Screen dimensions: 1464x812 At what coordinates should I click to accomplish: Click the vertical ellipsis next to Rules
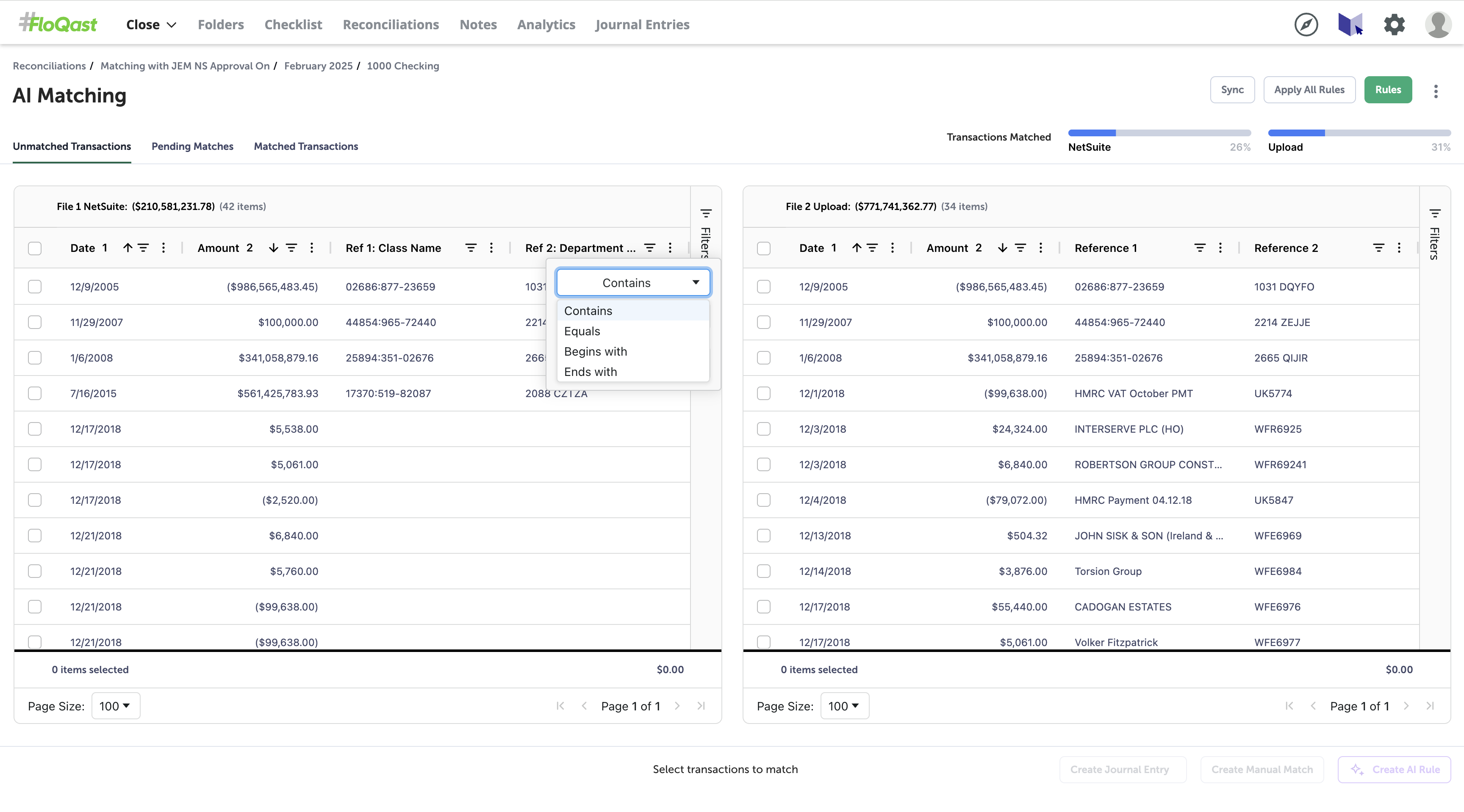(x=1436, y=91)
